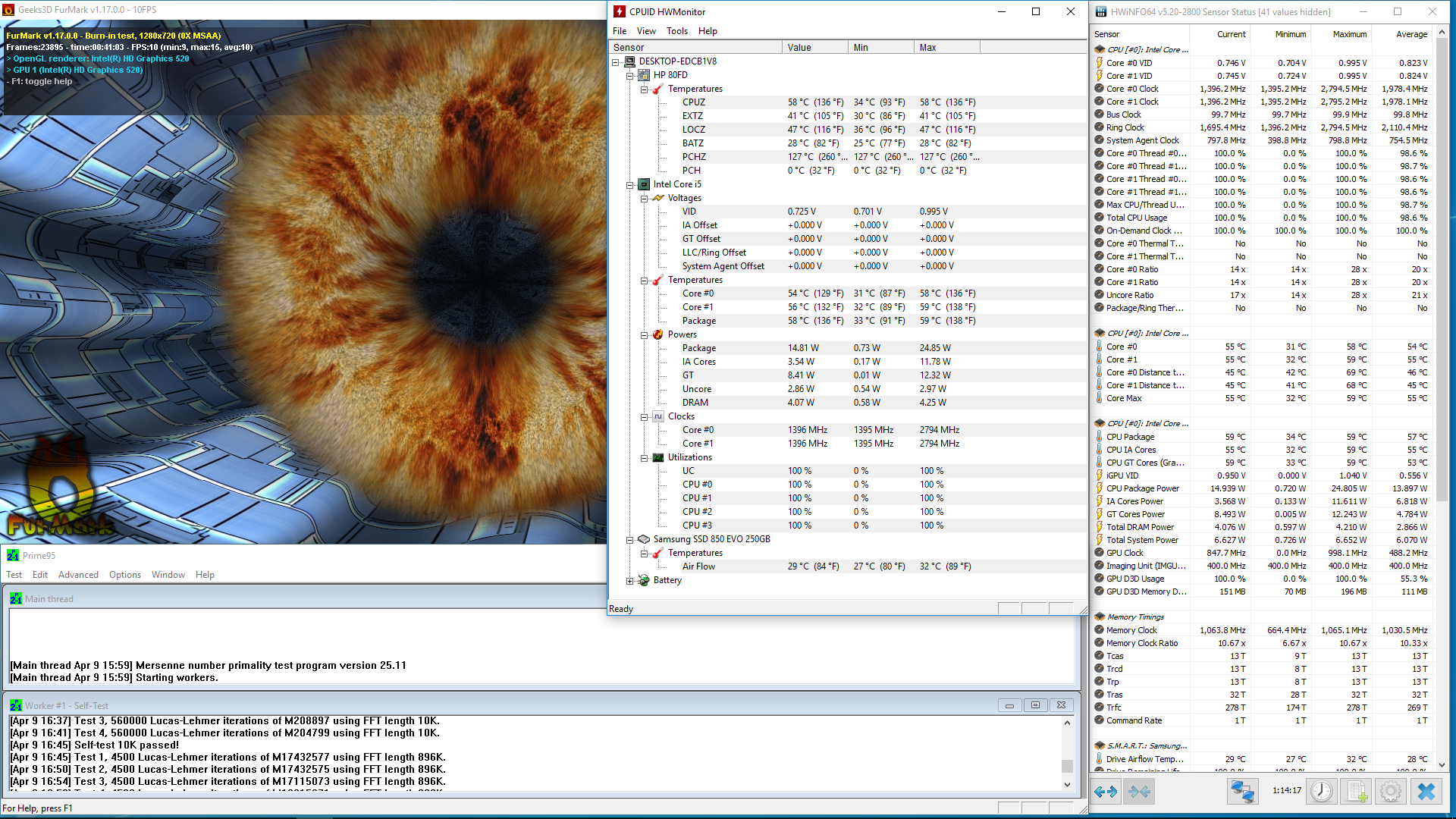Open Prime95 Test menu
The image size is (1456, 819).
point(14,575)
